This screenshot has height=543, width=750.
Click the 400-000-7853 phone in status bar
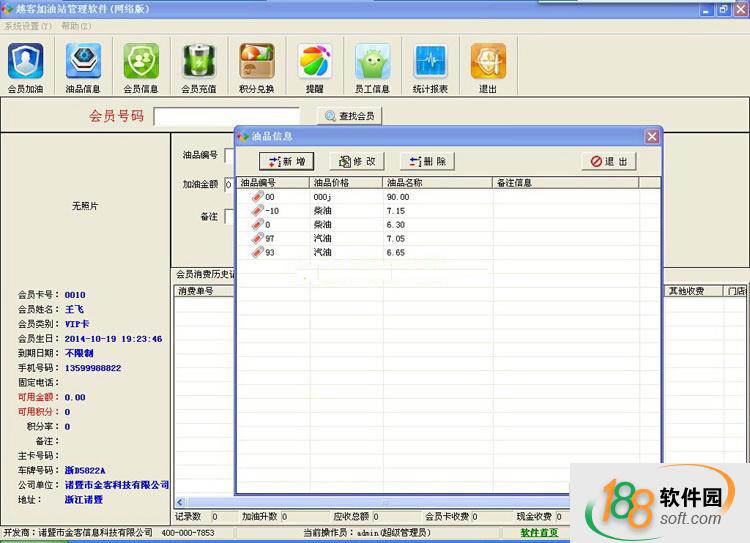pos(188,532)
